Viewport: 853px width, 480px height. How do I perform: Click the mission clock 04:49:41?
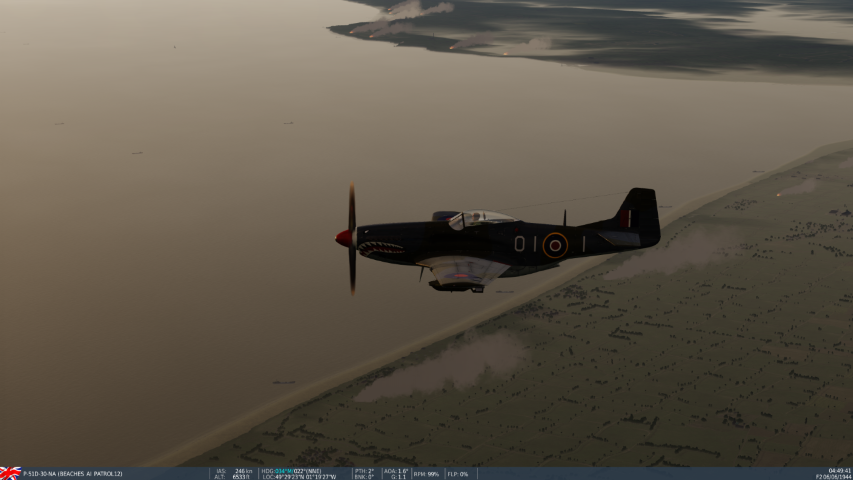click(x=840, y=470)
